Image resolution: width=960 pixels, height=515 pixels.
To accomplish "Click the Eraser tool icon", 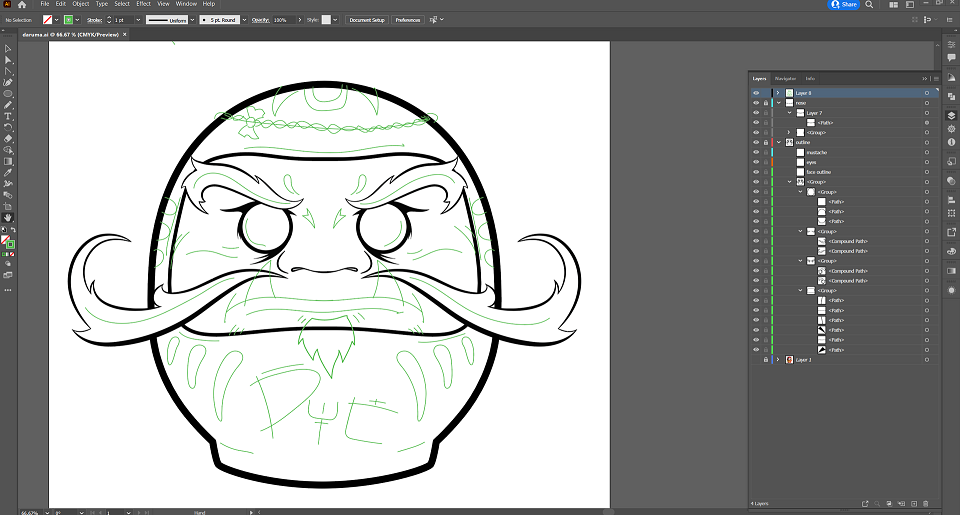I will tap(8, 139).
